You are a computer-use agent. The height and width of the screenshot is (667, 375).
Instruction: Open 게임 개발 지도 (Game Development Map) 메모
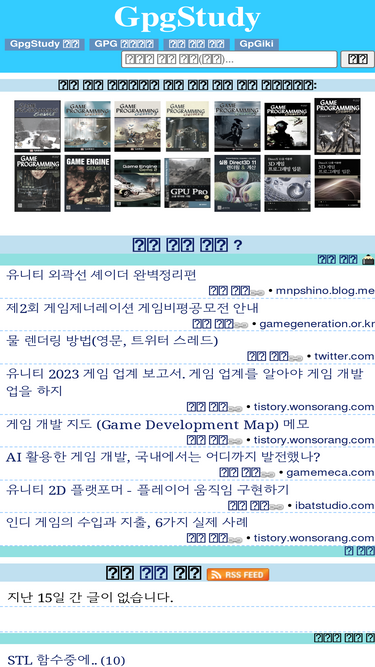tap(158, 424)
